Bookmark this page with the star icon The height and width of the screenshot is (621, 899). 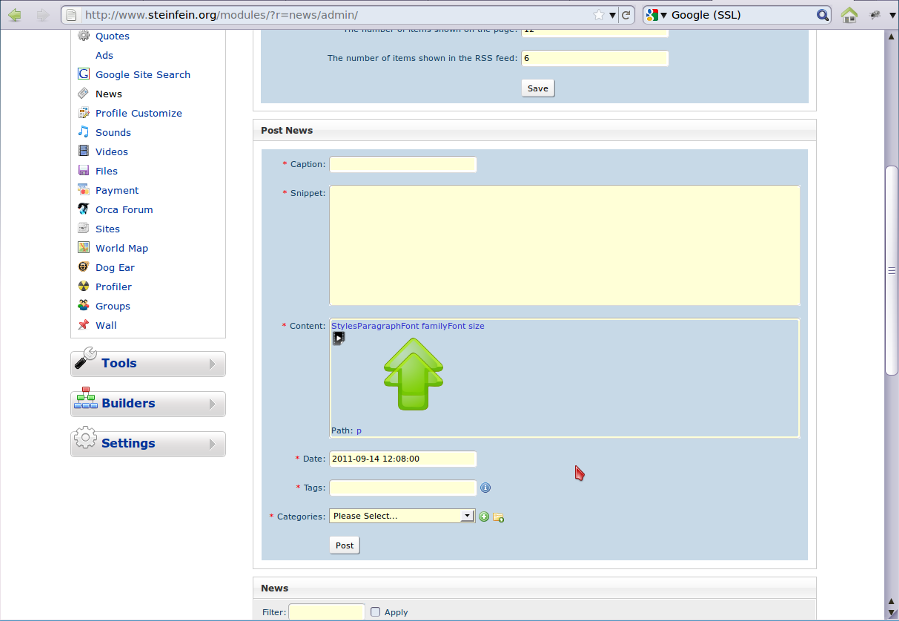click(599, 15)
